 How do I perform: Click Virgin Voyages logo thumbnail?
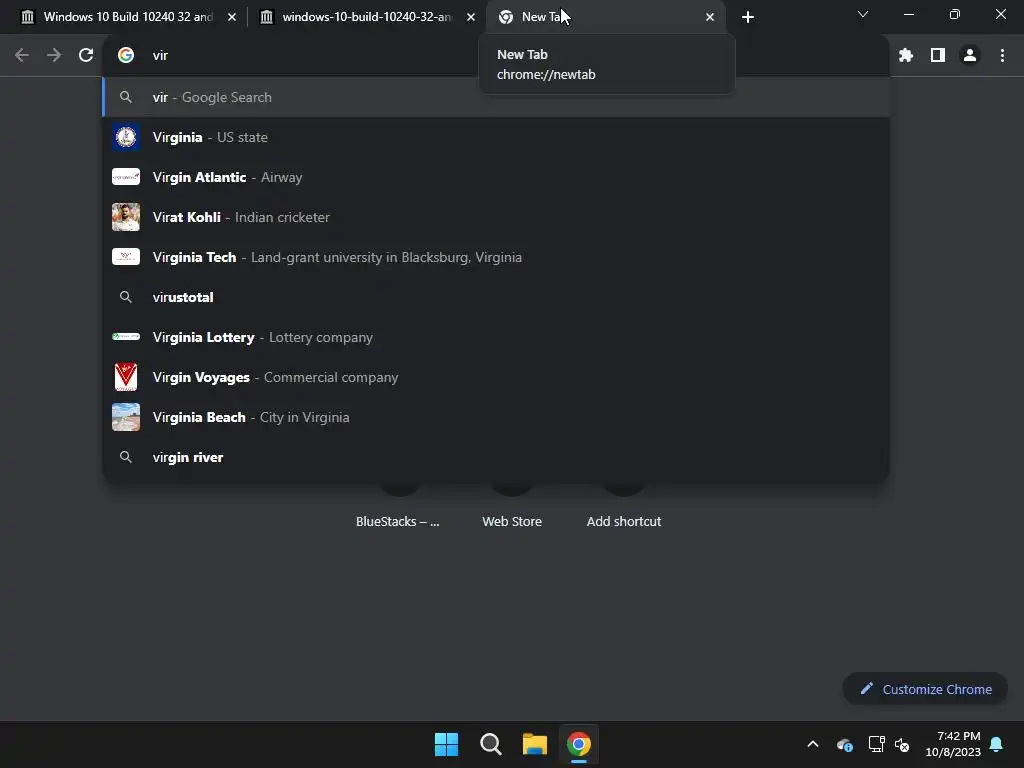point(126,377)
